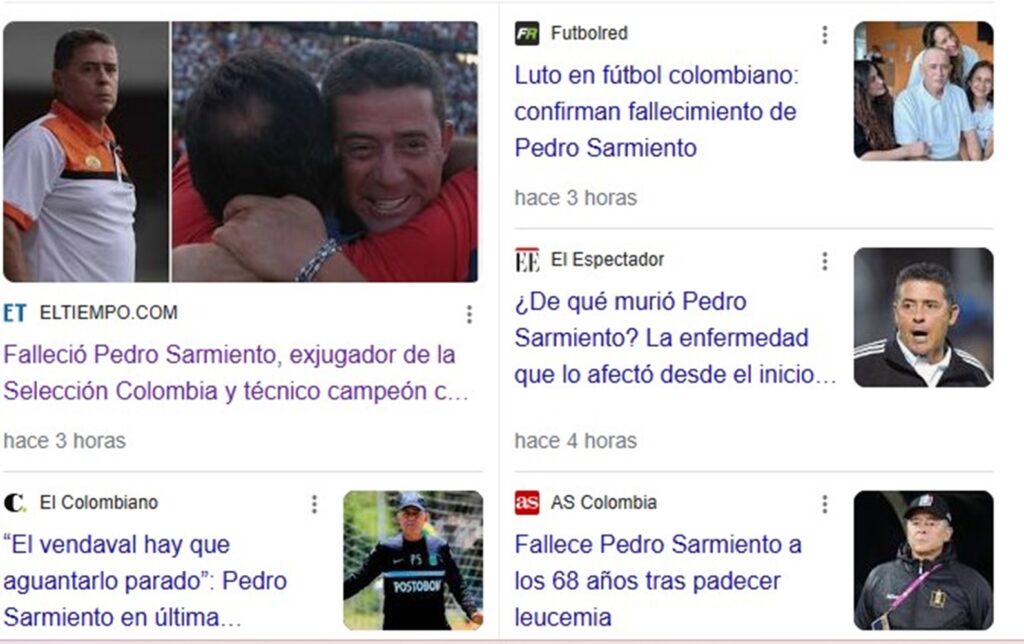Viewport: 1024px width, 644px height.
Task: Click the El Espectador EE logo icon
Action: 527,259
